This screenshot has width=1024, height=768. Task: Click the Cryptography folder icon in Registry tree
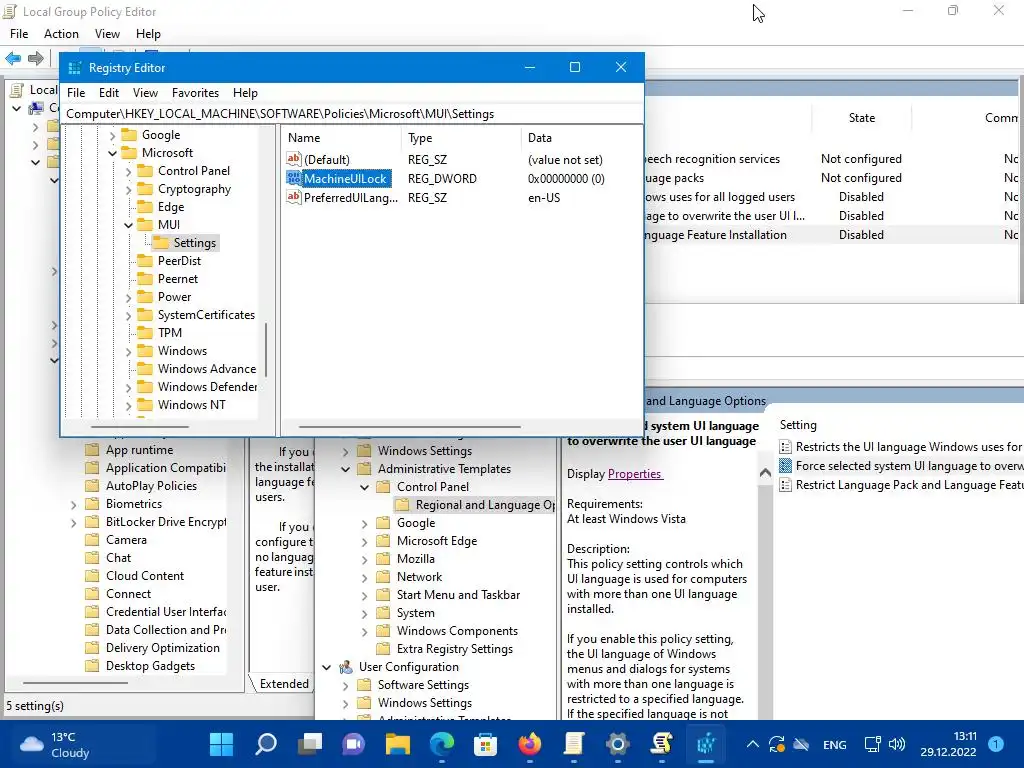[145, 189]
